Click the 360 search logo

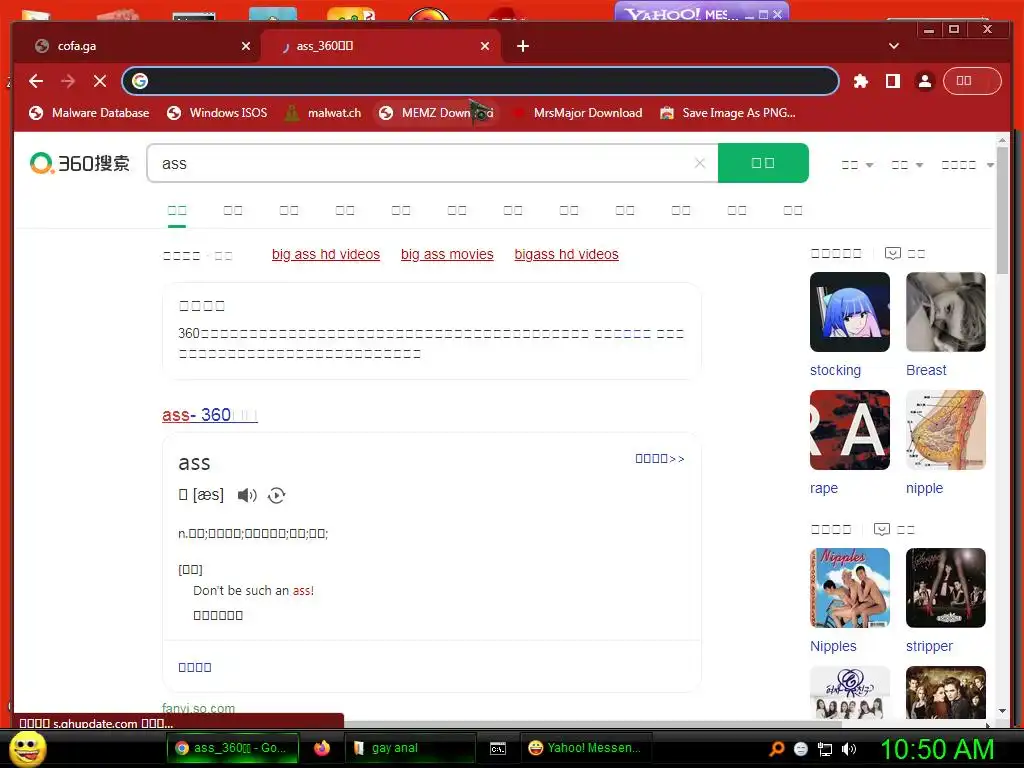(x=80, y=163)
